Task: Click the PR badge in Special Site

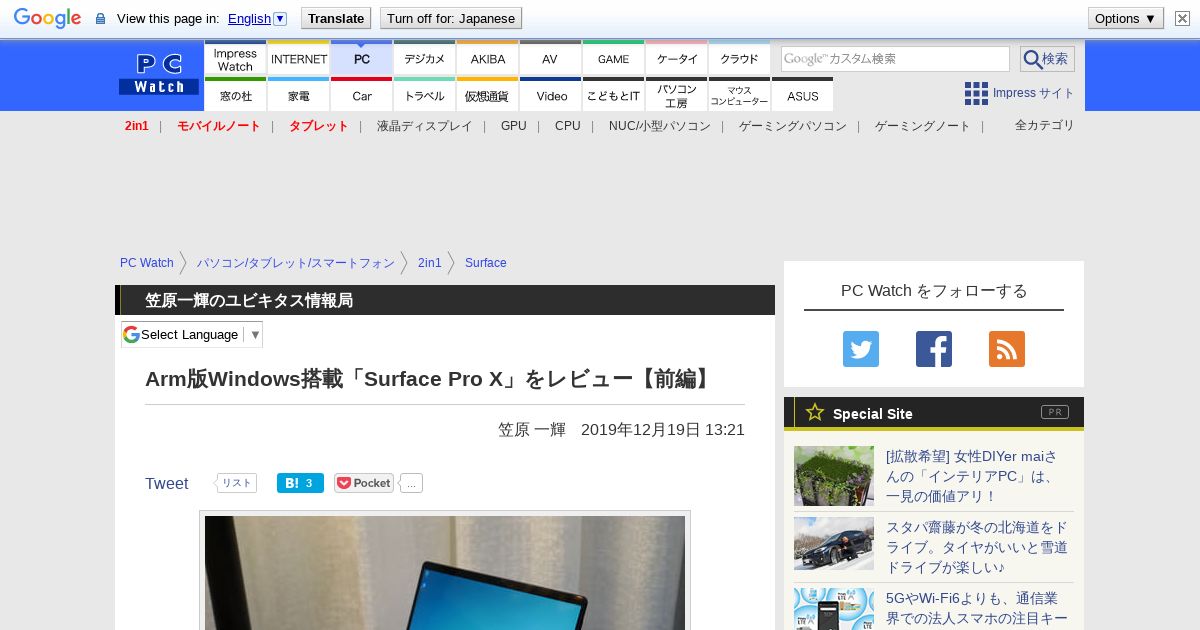Action: click(1055, 412)
